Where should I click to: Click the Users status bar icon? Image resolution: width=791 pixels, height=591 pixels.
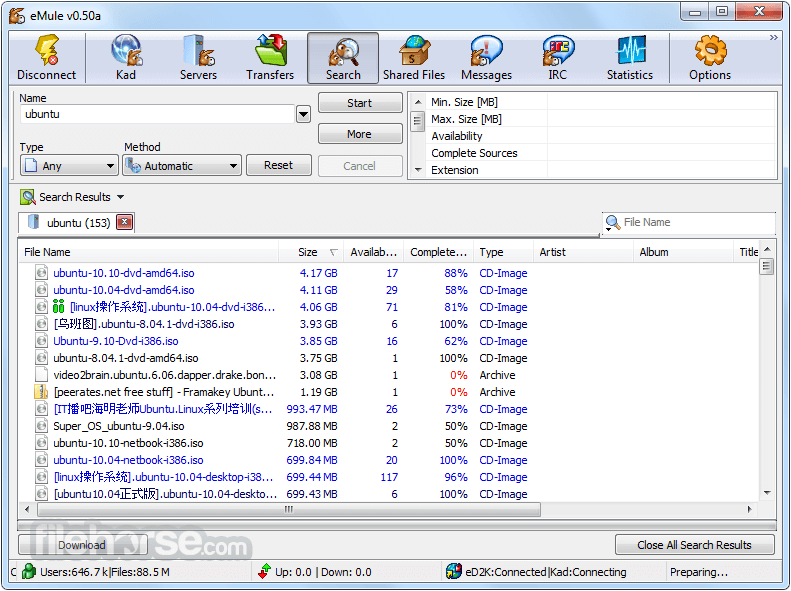pyautogui.click(x=29, y=571)
